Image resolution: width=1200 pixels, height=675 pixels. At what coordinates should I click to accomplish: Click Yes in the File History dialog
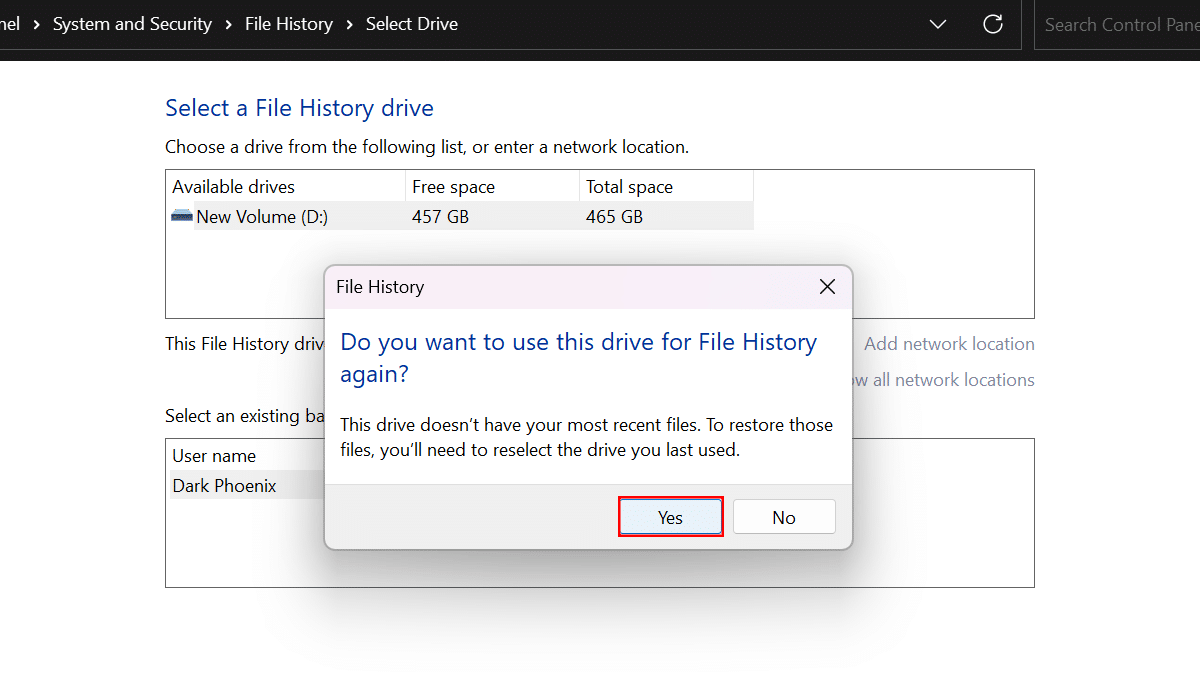[670, 517]
